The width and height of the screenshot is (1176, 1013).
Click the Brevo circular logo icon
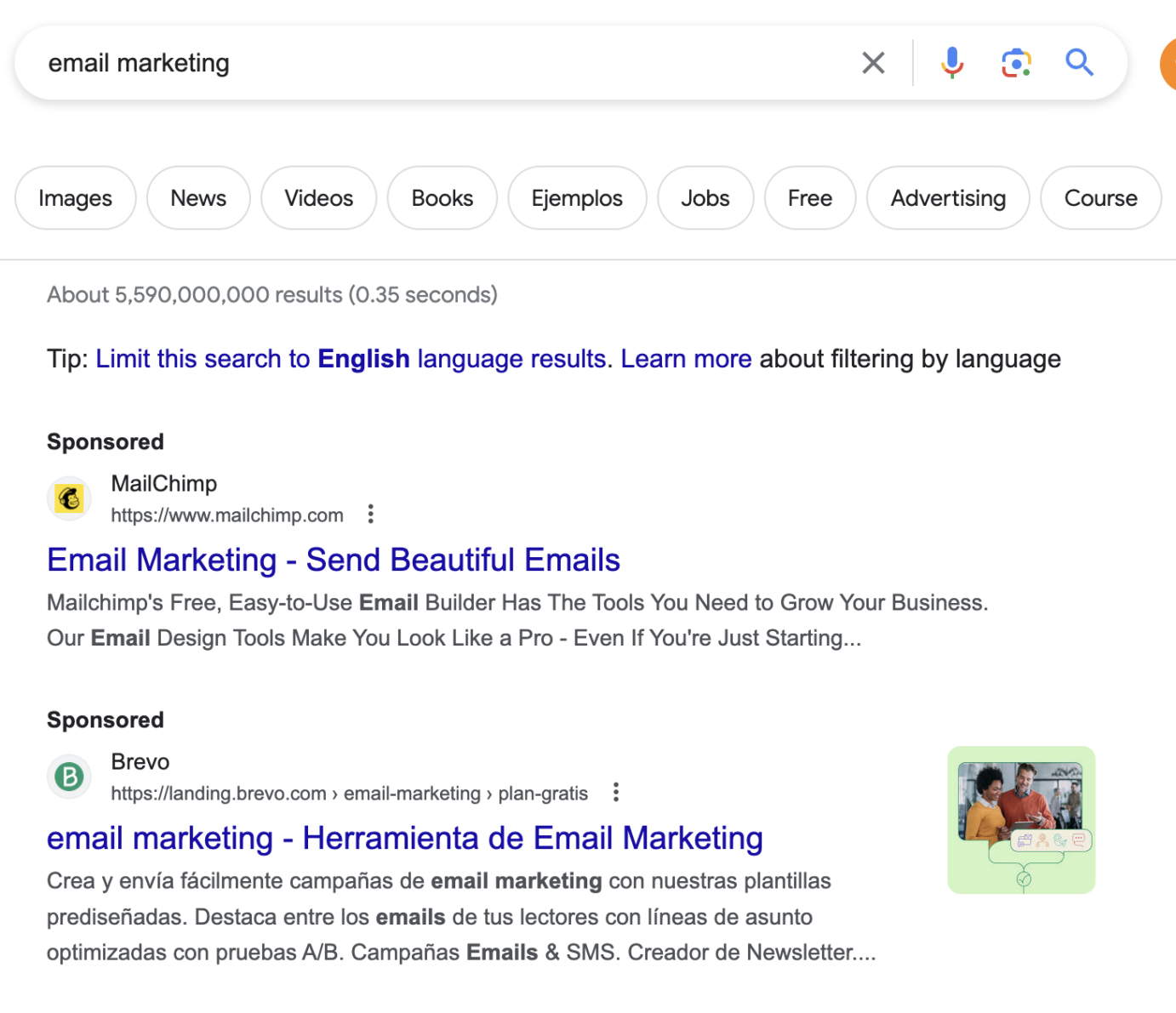tap(69, 777)
